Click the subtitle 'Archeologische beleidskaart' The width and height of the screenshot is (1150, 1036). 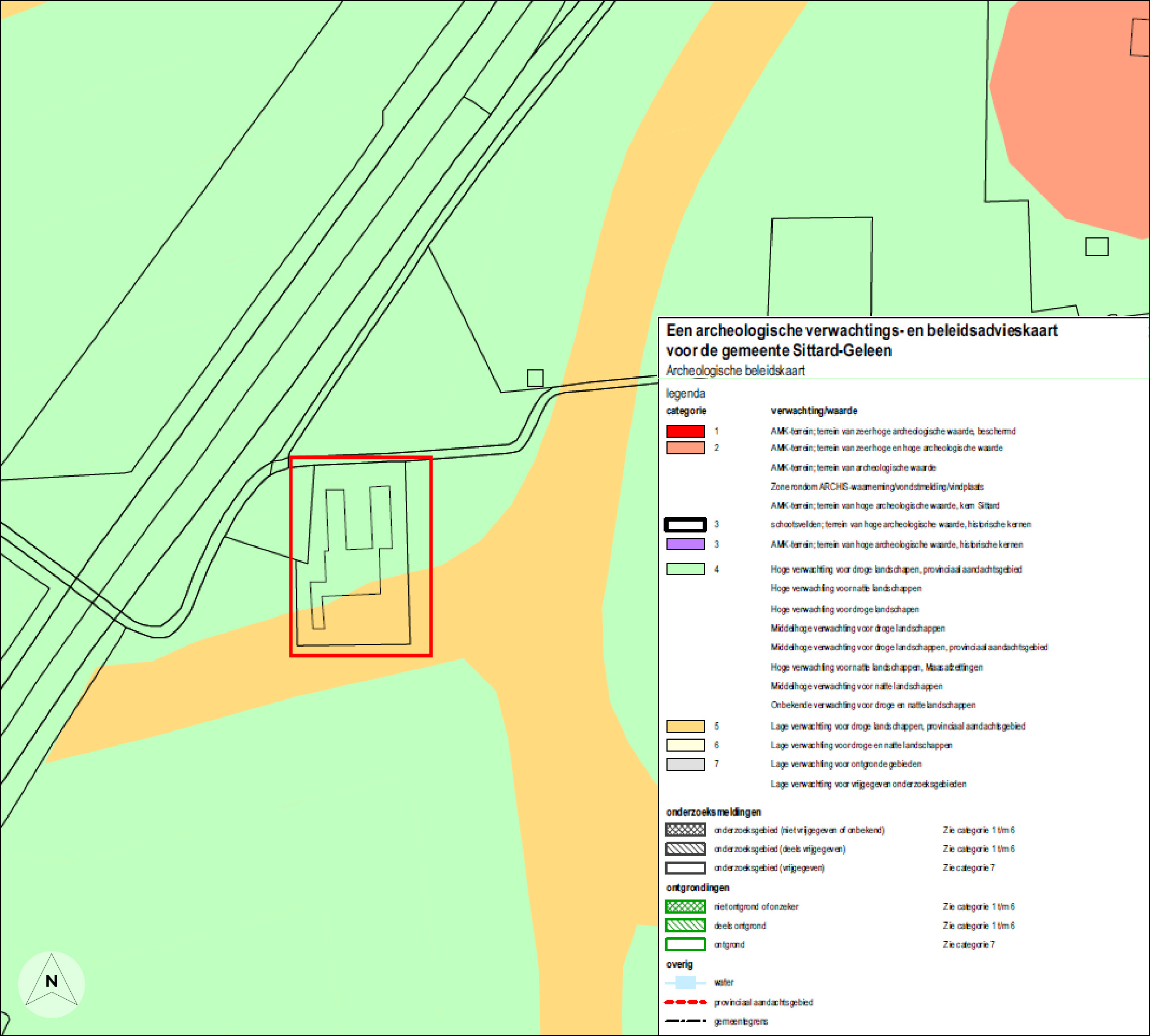[x=735, y=370]
